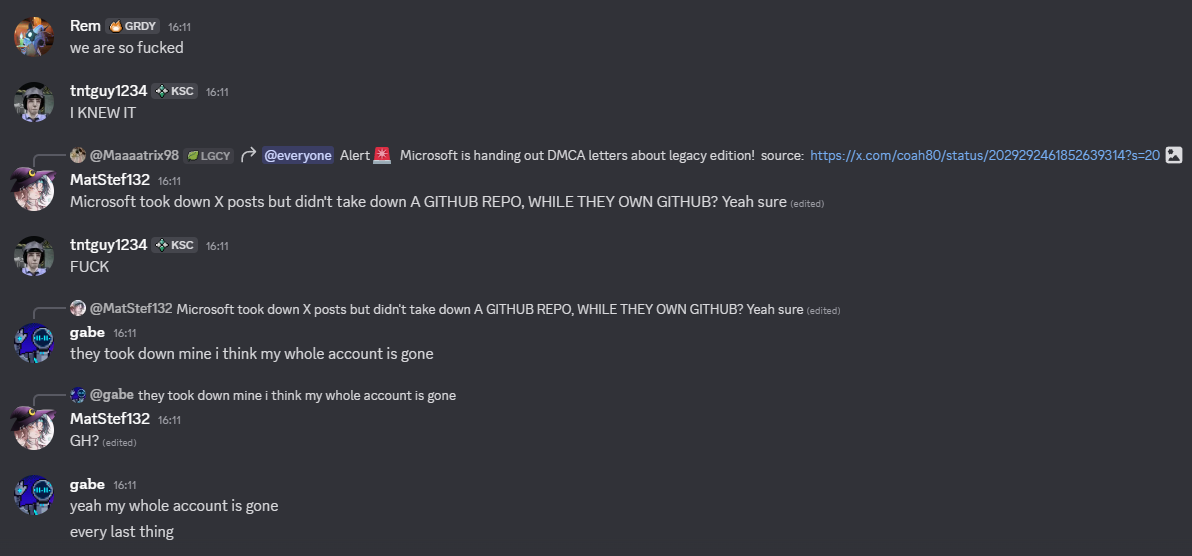
Task: Click MatStef132 username above "Microsoft took down" message
Action: (x=110, y=180)
